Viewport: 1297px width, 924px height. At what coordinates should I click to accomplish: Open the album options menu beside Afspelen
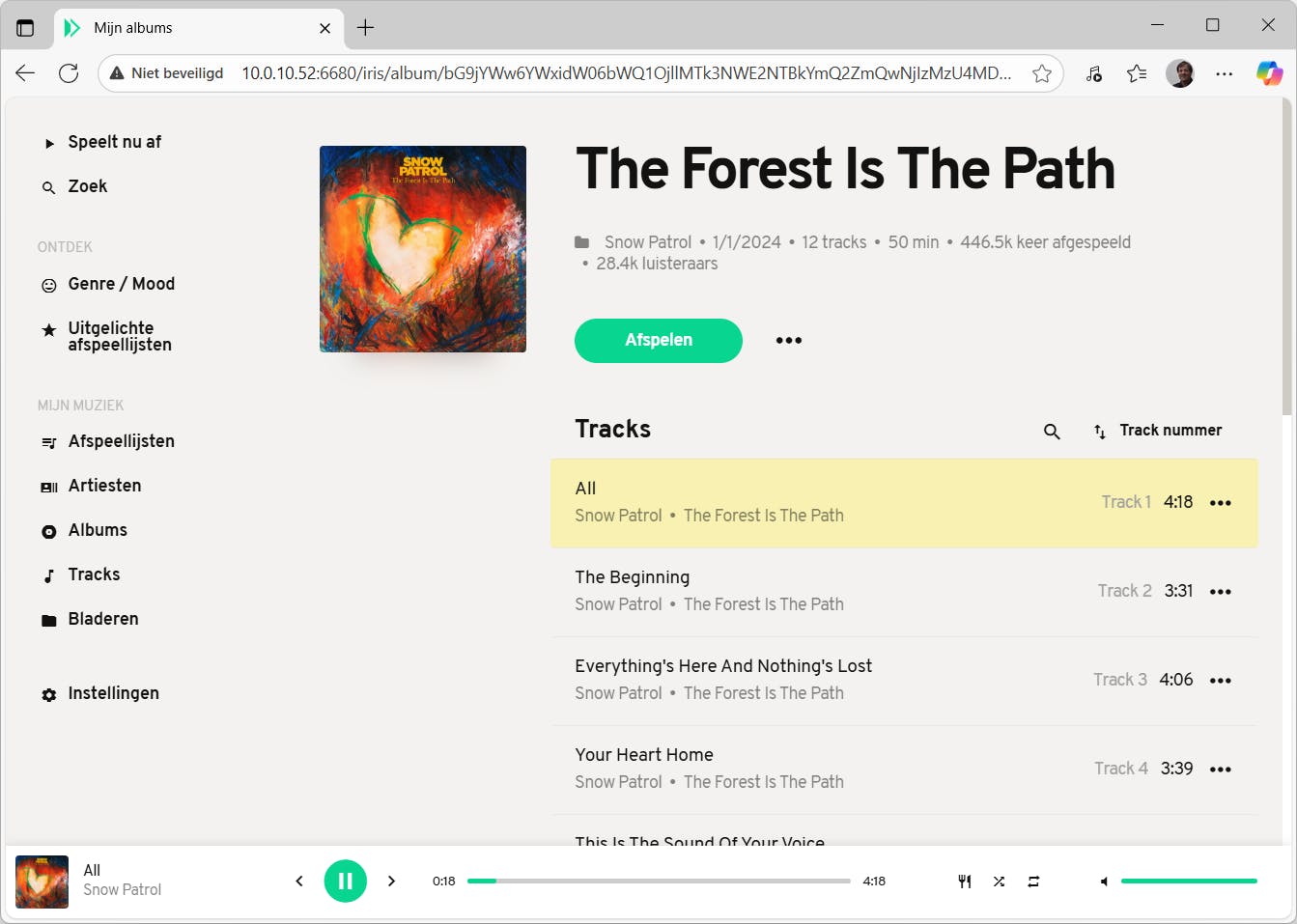(789, 340)
